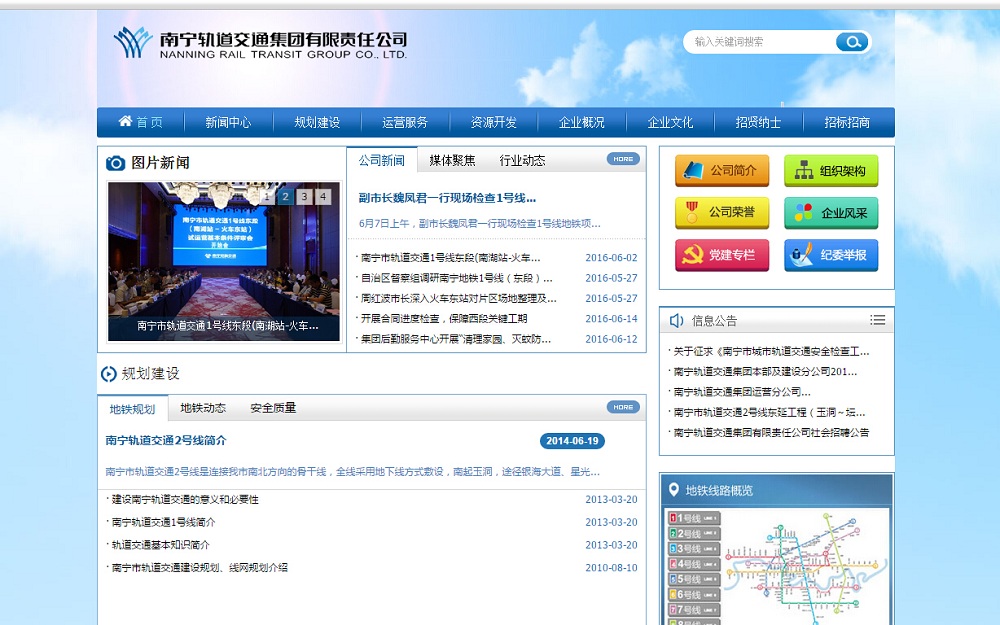Screen dimensions: 1000x625
Task: Click the map pin icon beside 地铁线路概览
Action: tap(673, 490)
